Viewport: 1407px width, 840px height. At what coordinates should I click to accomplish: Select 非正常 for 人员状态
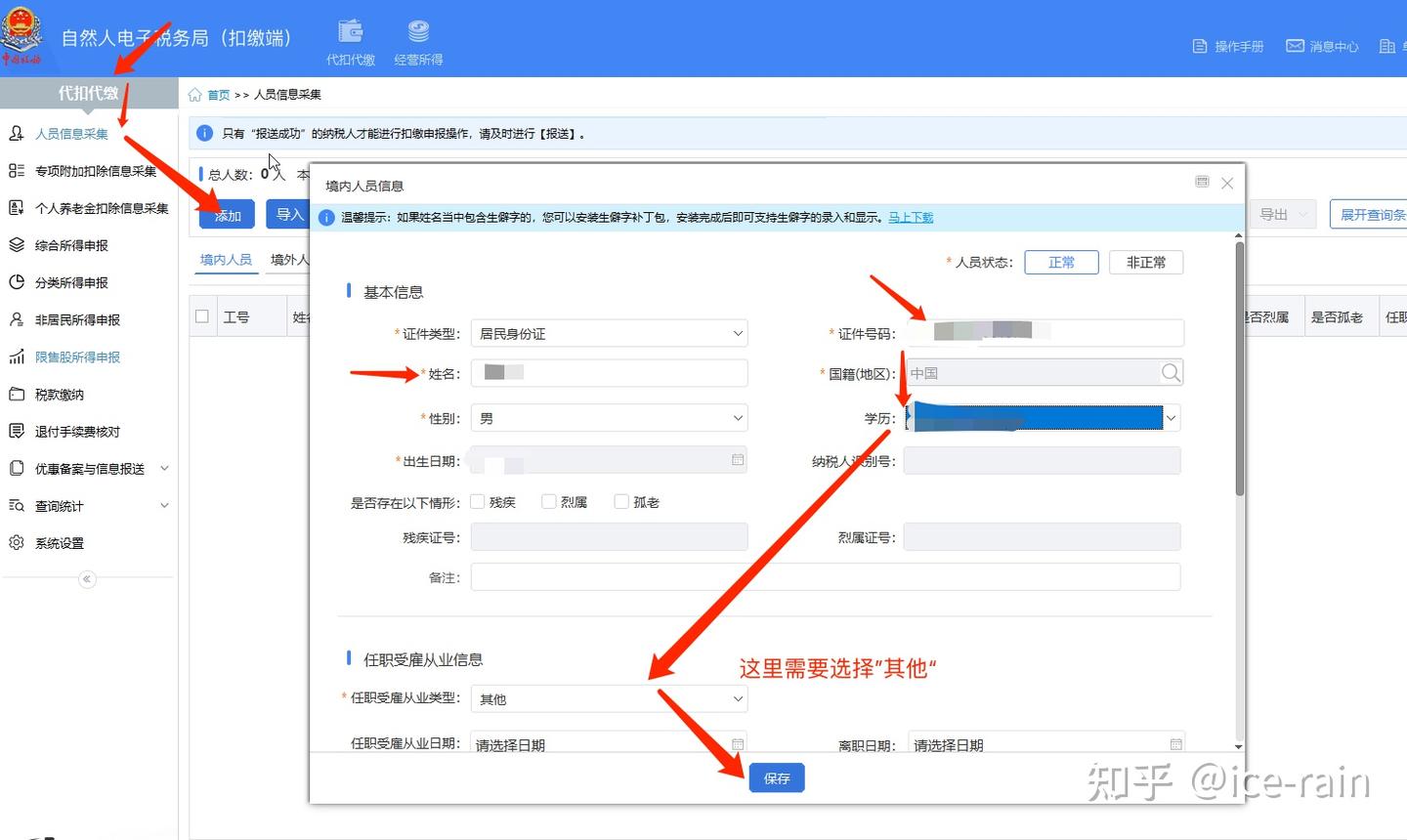[1146, 262]
